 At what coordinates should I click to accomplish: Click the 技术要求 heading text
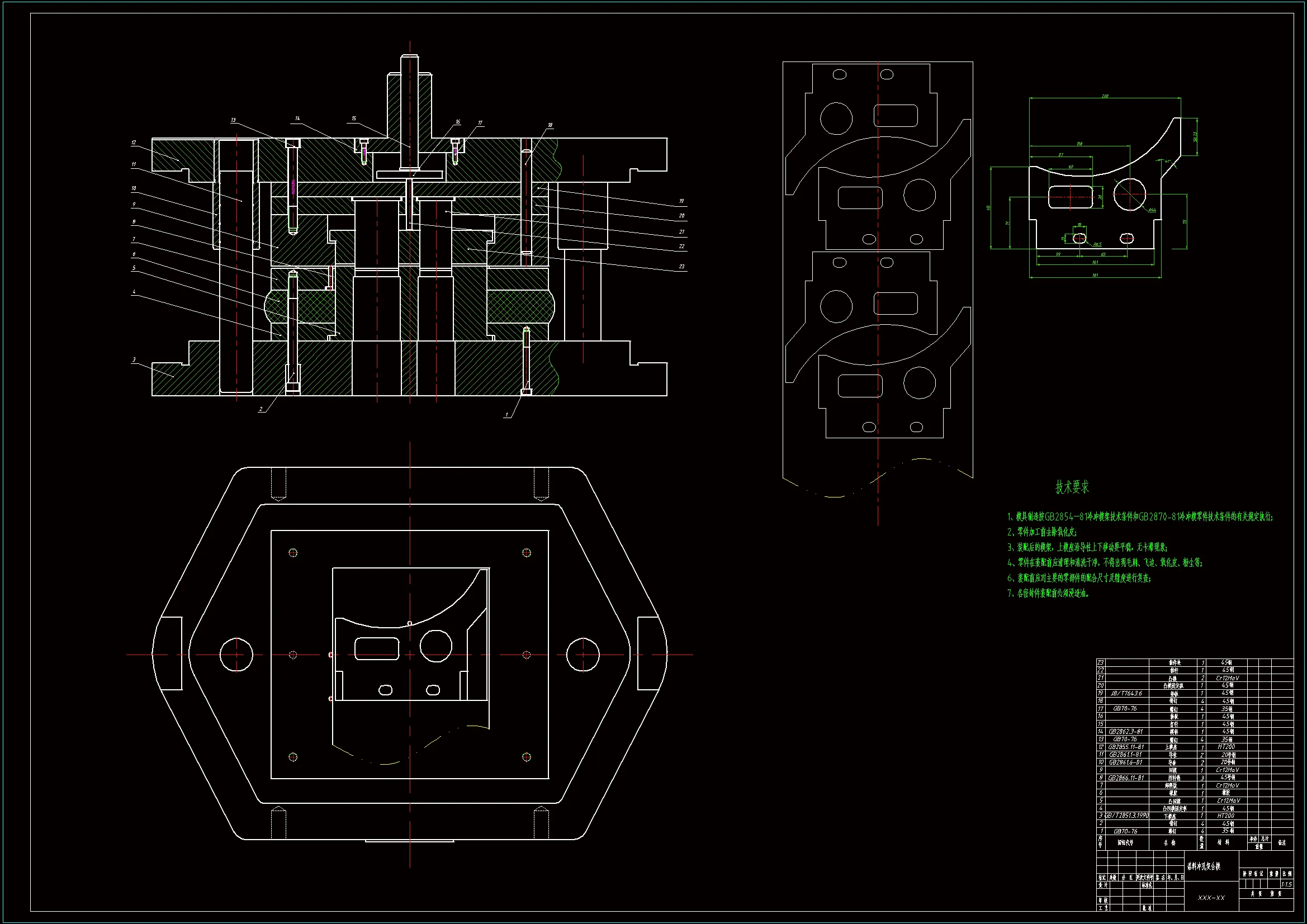click(1072, 487)
